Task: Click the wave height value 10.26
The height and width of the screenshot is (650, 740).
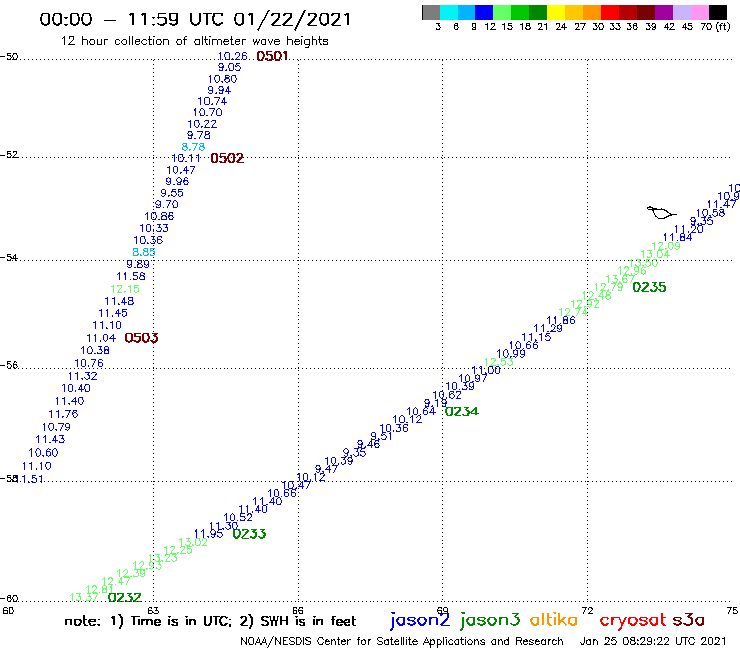Action: pyautogui.click(x=232, y=56)
